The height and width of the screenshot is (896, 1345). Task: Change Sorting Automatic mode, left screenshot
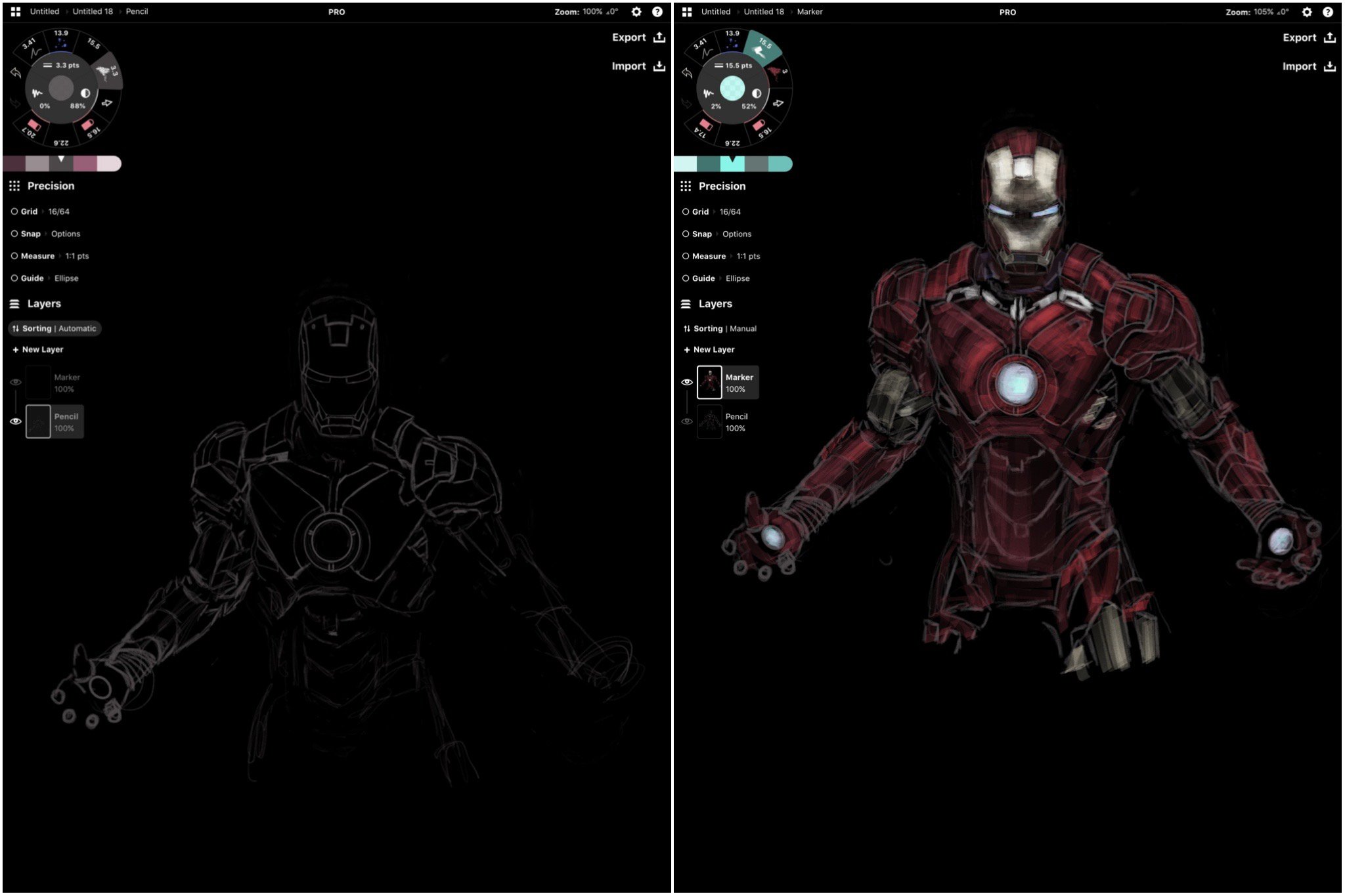pos(55,328)
